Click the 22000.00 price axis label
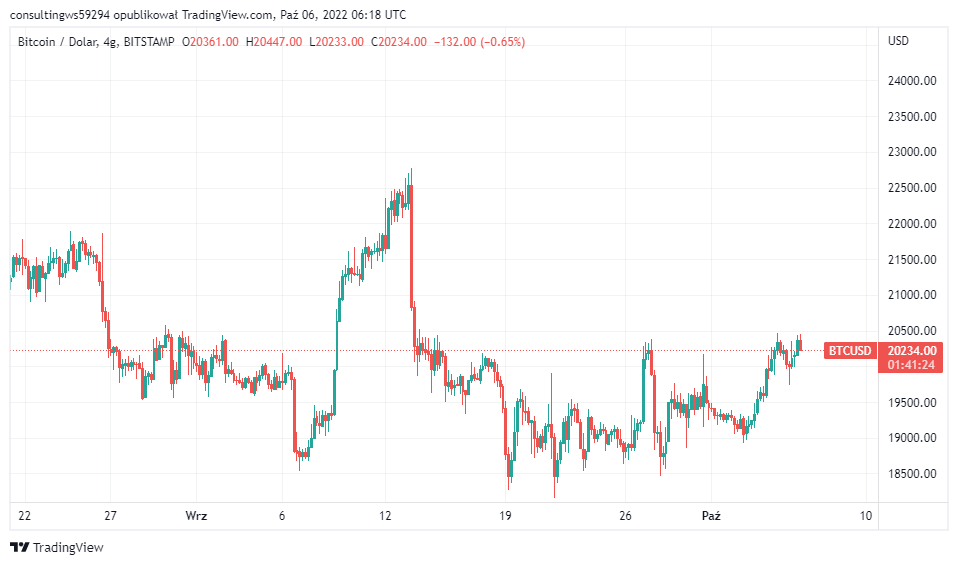The width and height of the screenshot is (958, 565). [912, 223]
